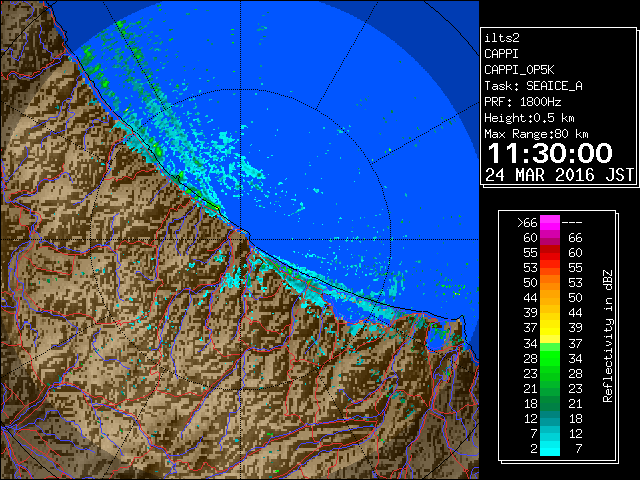
Task: Click the first 'CAPPI' product line
Action: (501, 54)
